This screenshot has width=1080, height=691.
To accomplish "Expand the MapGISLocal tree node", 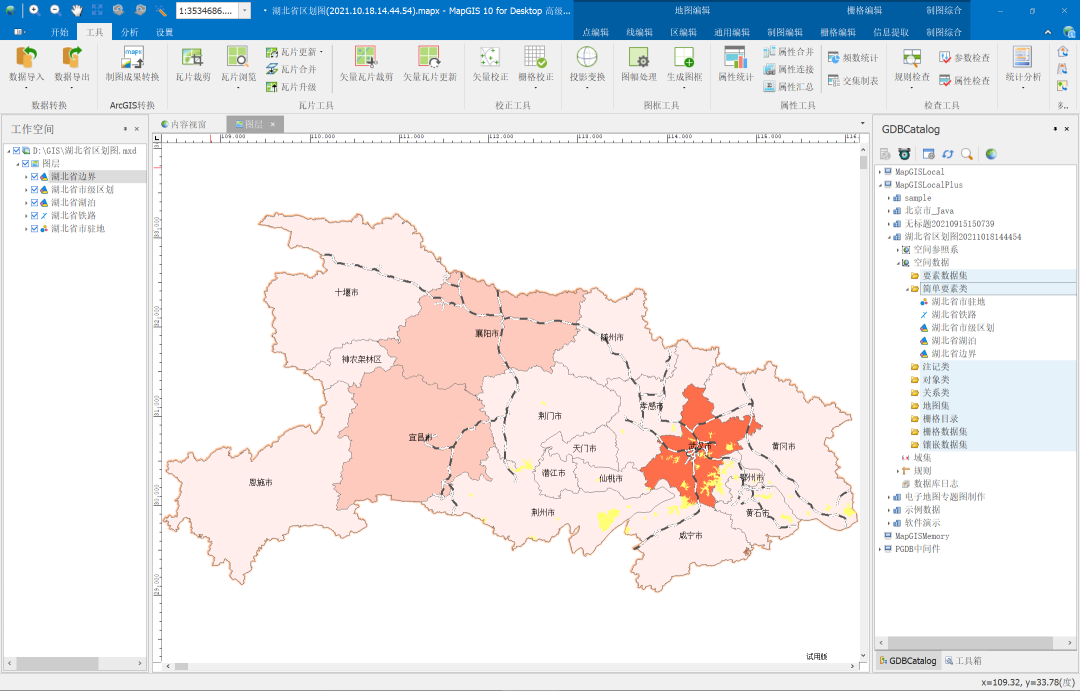I will pyautogui.click(x=880, y=172).
